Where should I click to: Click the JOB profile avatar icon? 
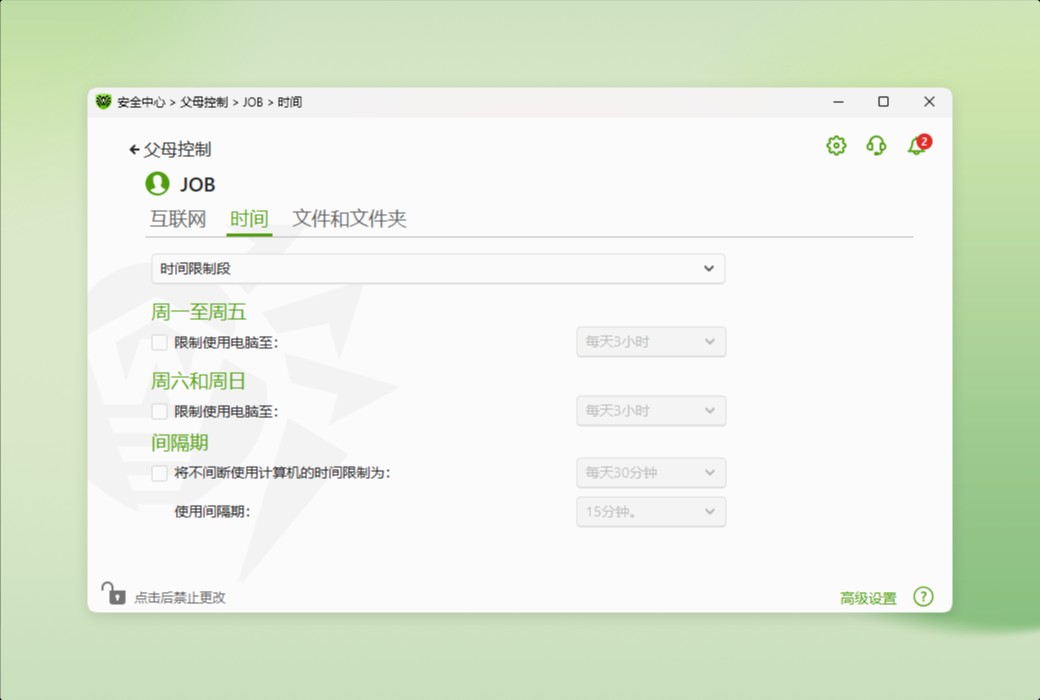pos(156,184)
